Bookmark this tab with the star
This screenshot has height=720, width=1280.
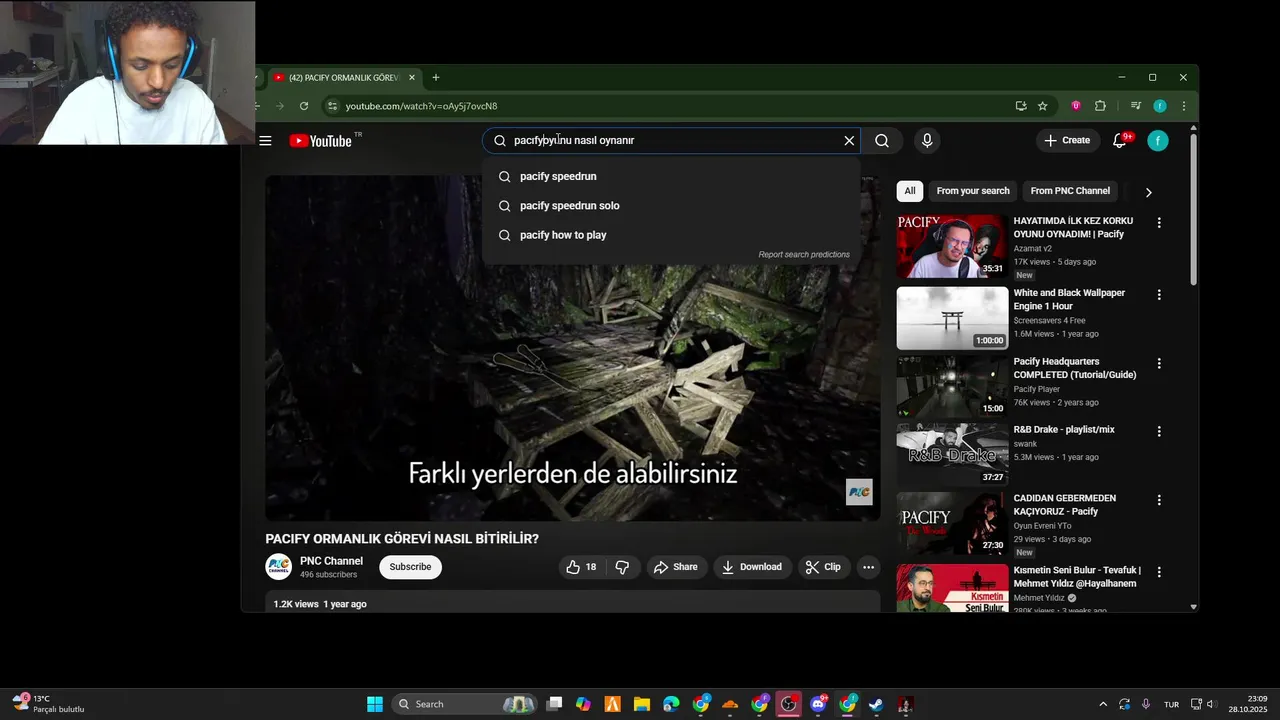tap(1042, 106)
